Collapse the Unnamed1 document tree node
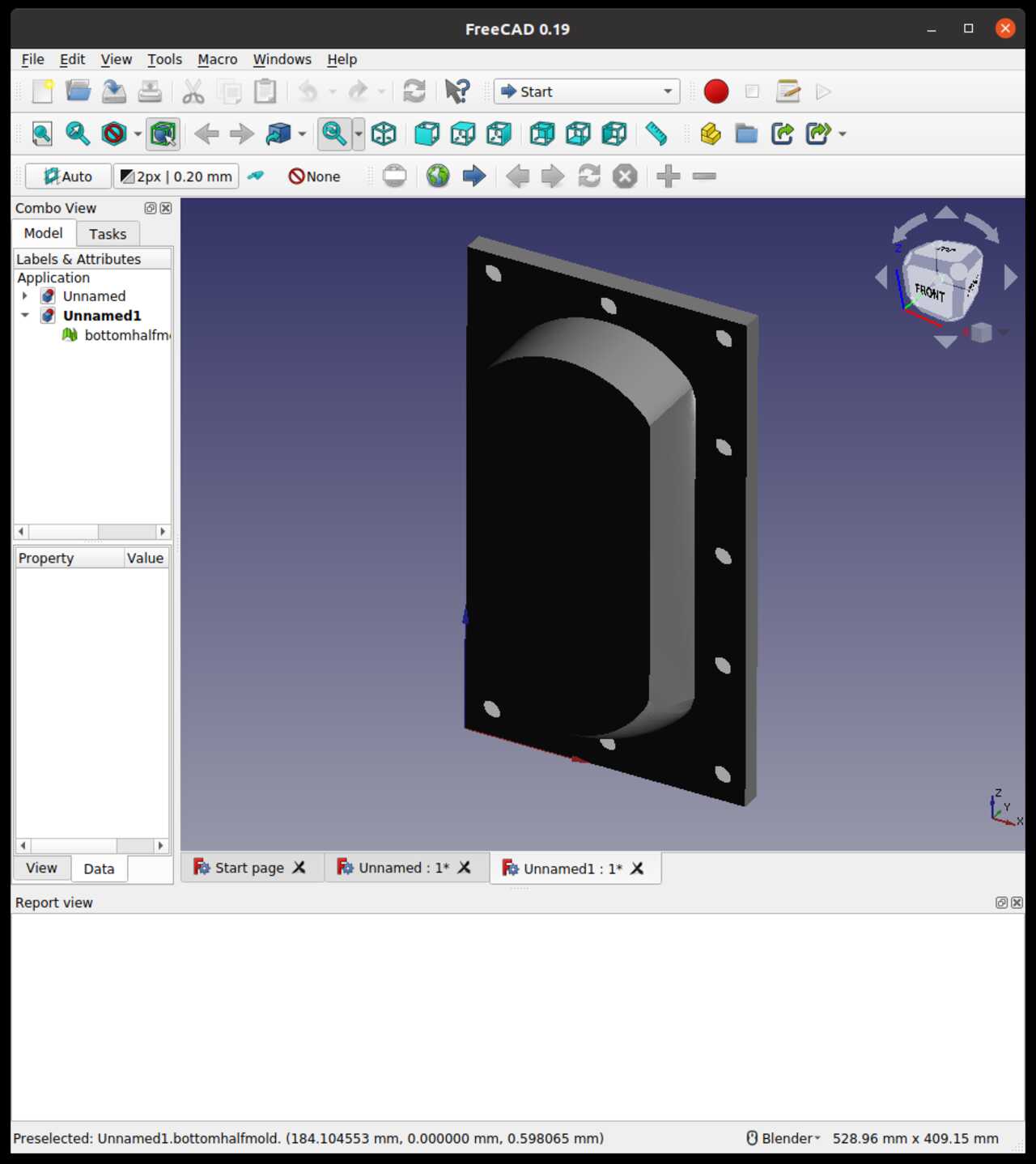Screen dimensions: 1036x1164 tap(25, 316)
